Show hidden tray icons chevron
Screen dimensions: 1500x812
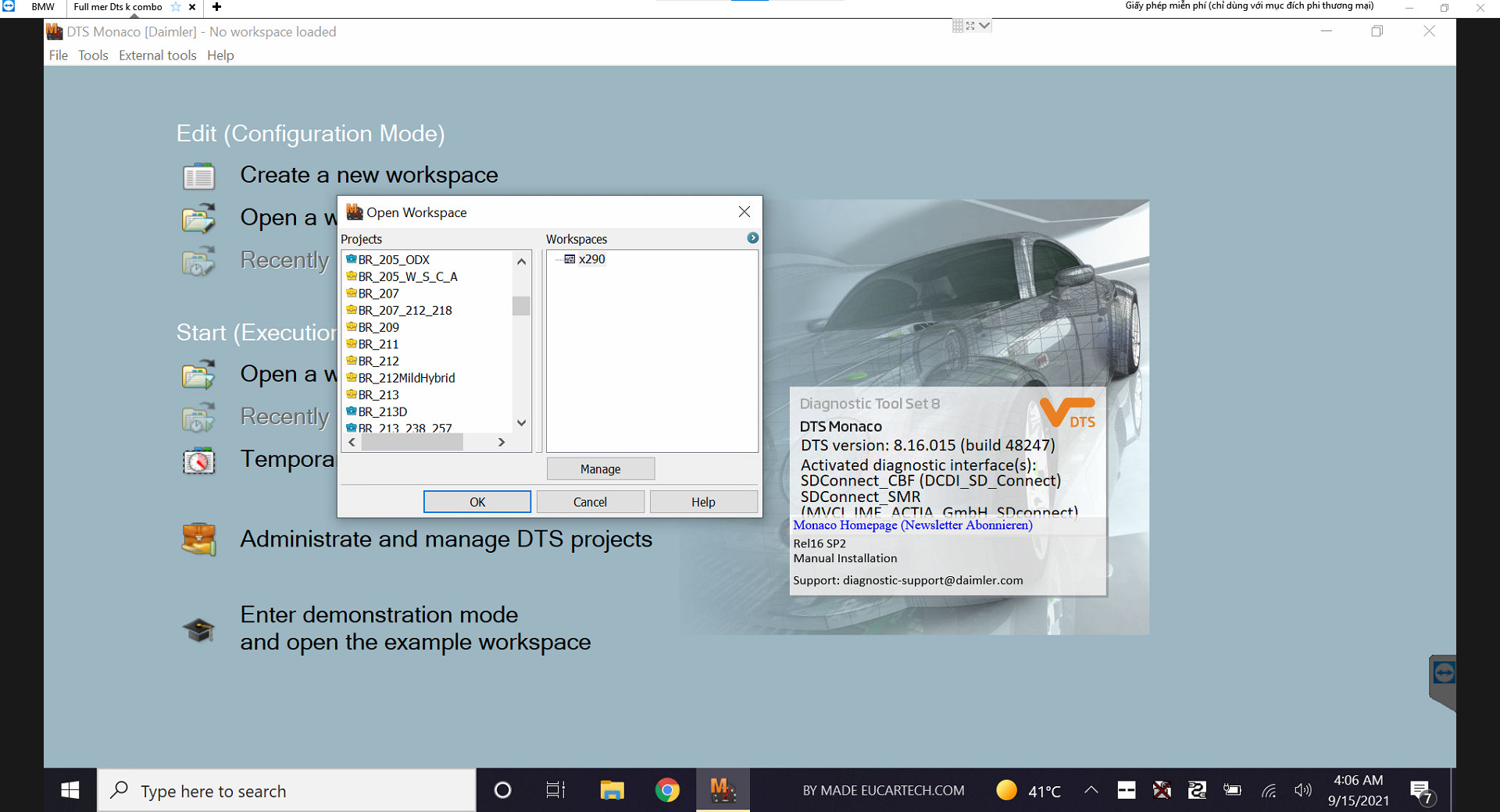pyautogui.click(x=1091, y=790)
